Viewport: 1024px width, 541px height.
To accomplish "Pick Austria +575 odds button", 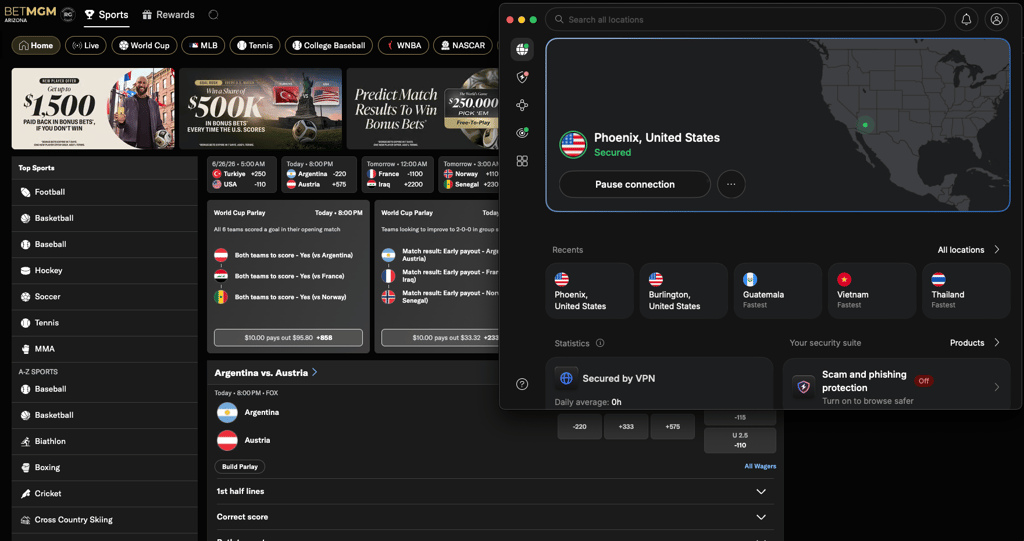I will point(673,427).
